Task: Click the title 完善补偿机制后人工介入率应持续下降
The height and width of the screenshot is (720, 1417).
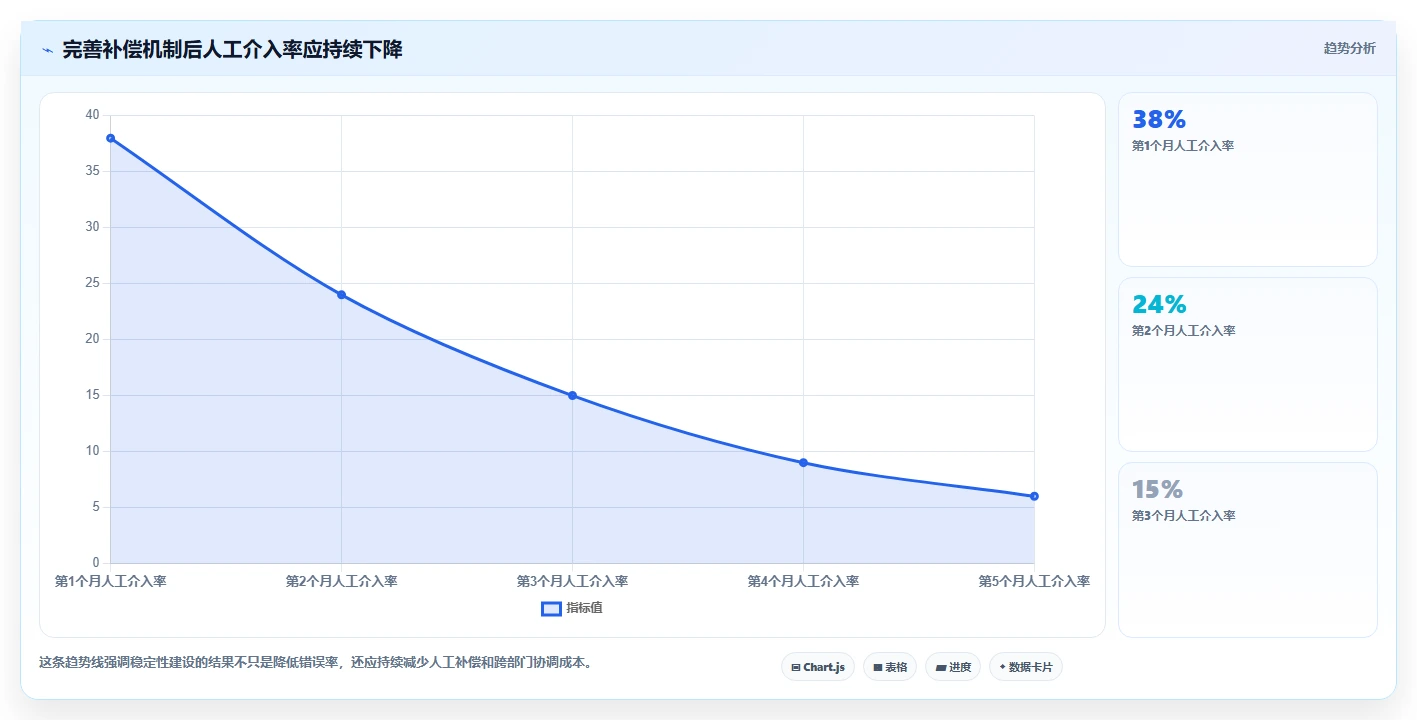Action: pyautogui.click(x=232, y=50)
